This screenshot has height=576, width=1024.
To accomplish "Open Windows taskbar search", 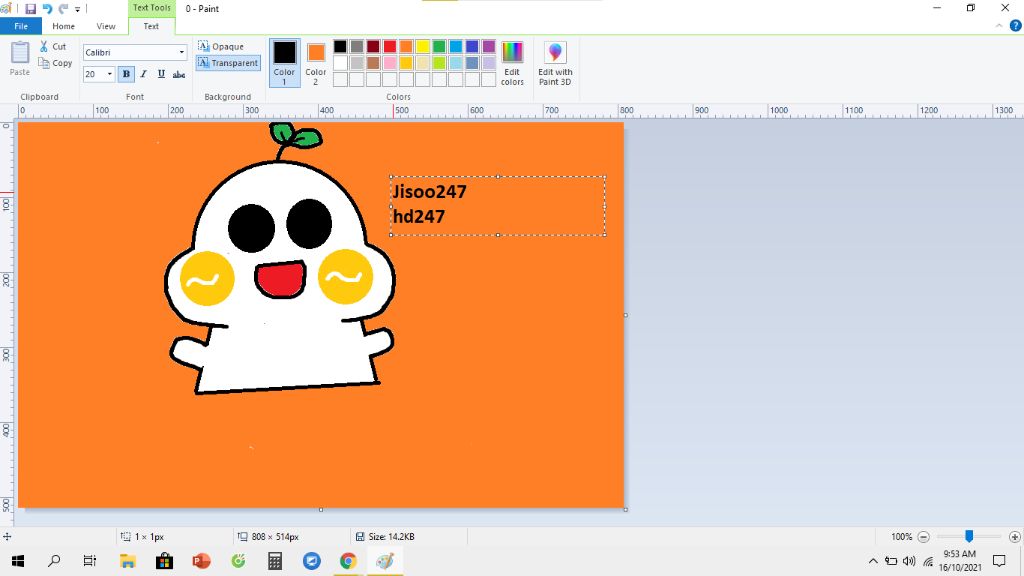I will (x=54, y=561).
